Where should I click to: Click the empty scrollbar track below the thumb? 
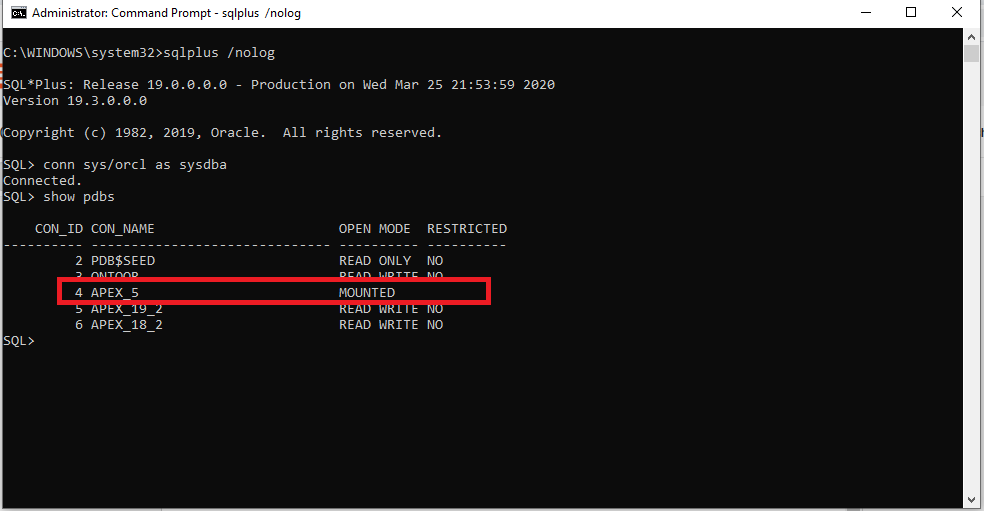click(x=971, y=300)
